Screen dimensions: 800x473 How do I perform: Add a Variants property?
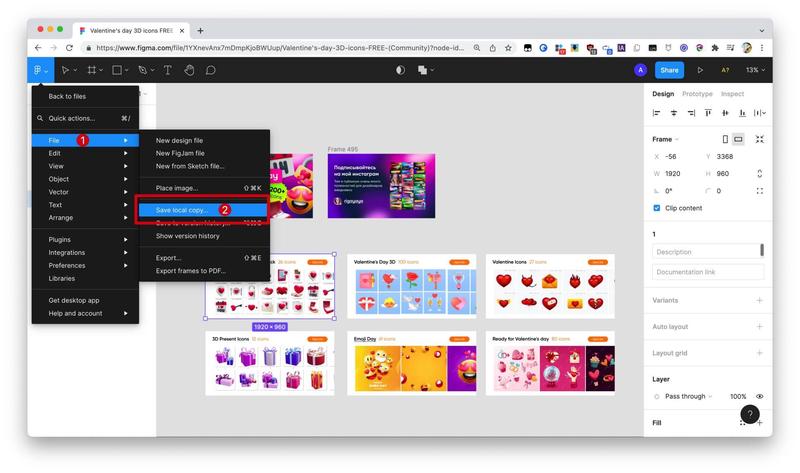pos(760,301)
